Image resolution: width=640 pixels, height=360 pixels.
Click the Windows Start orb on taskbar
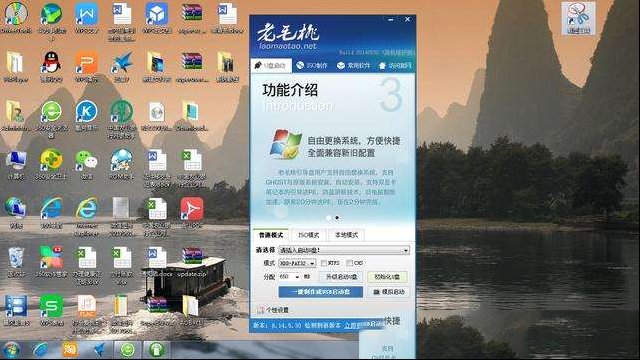[x=12, y=350]
